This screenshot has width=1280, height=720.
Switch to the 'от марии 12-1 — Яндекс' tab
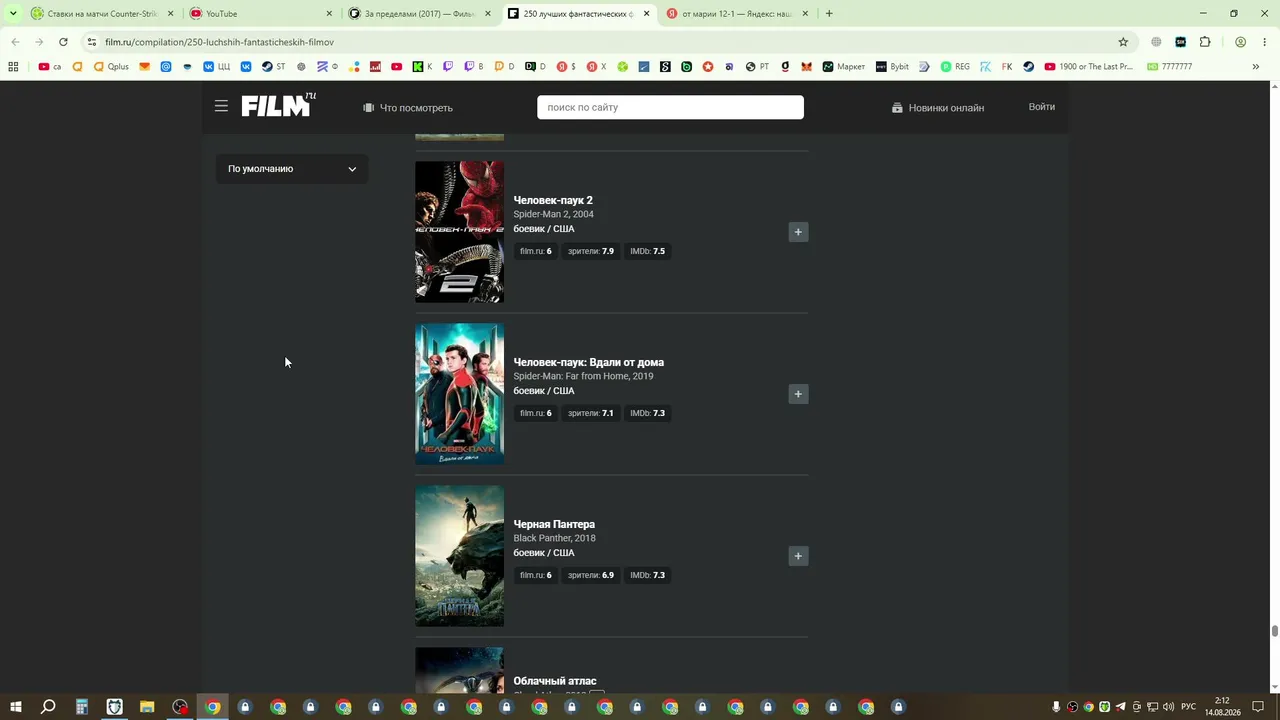(x=737, y=14)
